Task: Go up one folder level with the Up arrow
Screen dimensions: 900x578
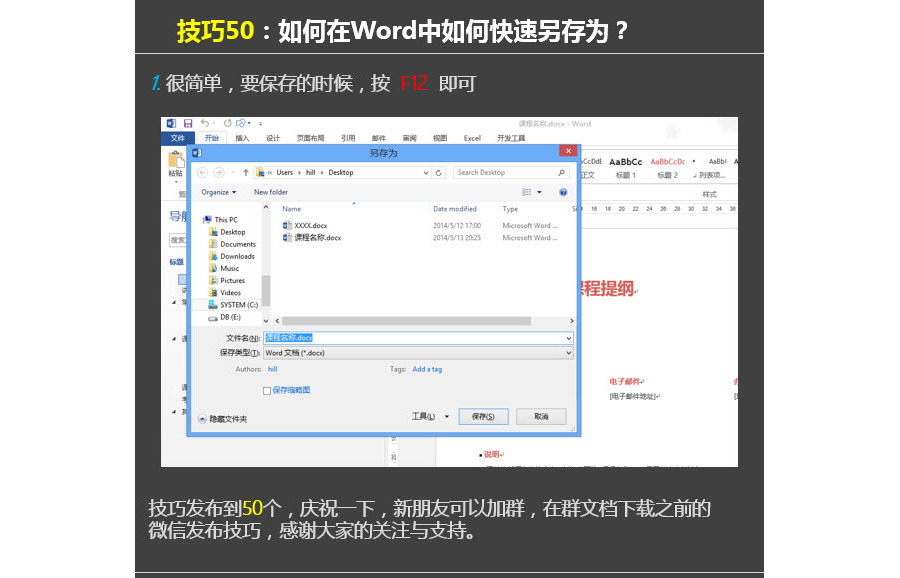Action: [246, 172]
